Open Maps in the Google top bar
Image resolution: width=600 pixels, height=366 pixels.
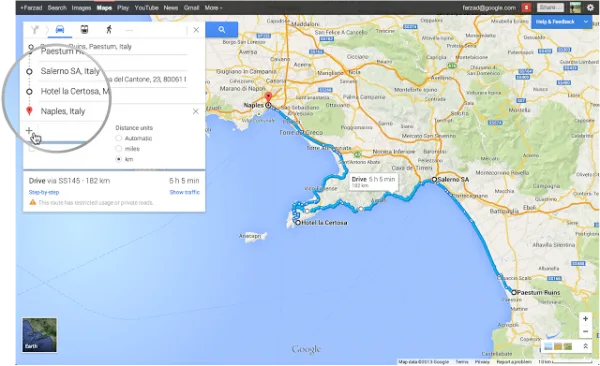pos(104,8)
